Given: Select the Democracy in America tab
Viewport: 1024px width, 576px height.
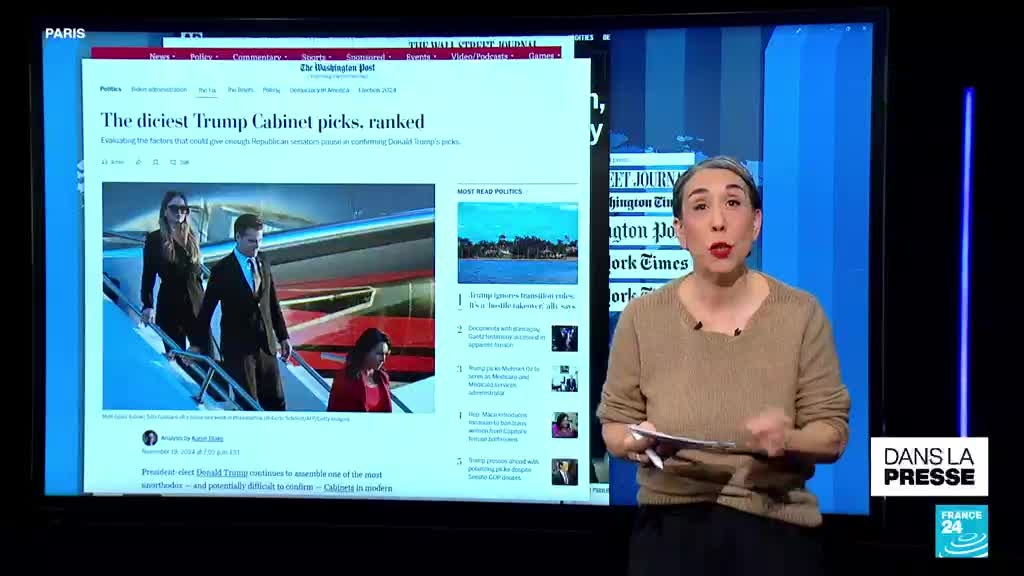Looking at the screenshot, I should [x=319, y=90].
